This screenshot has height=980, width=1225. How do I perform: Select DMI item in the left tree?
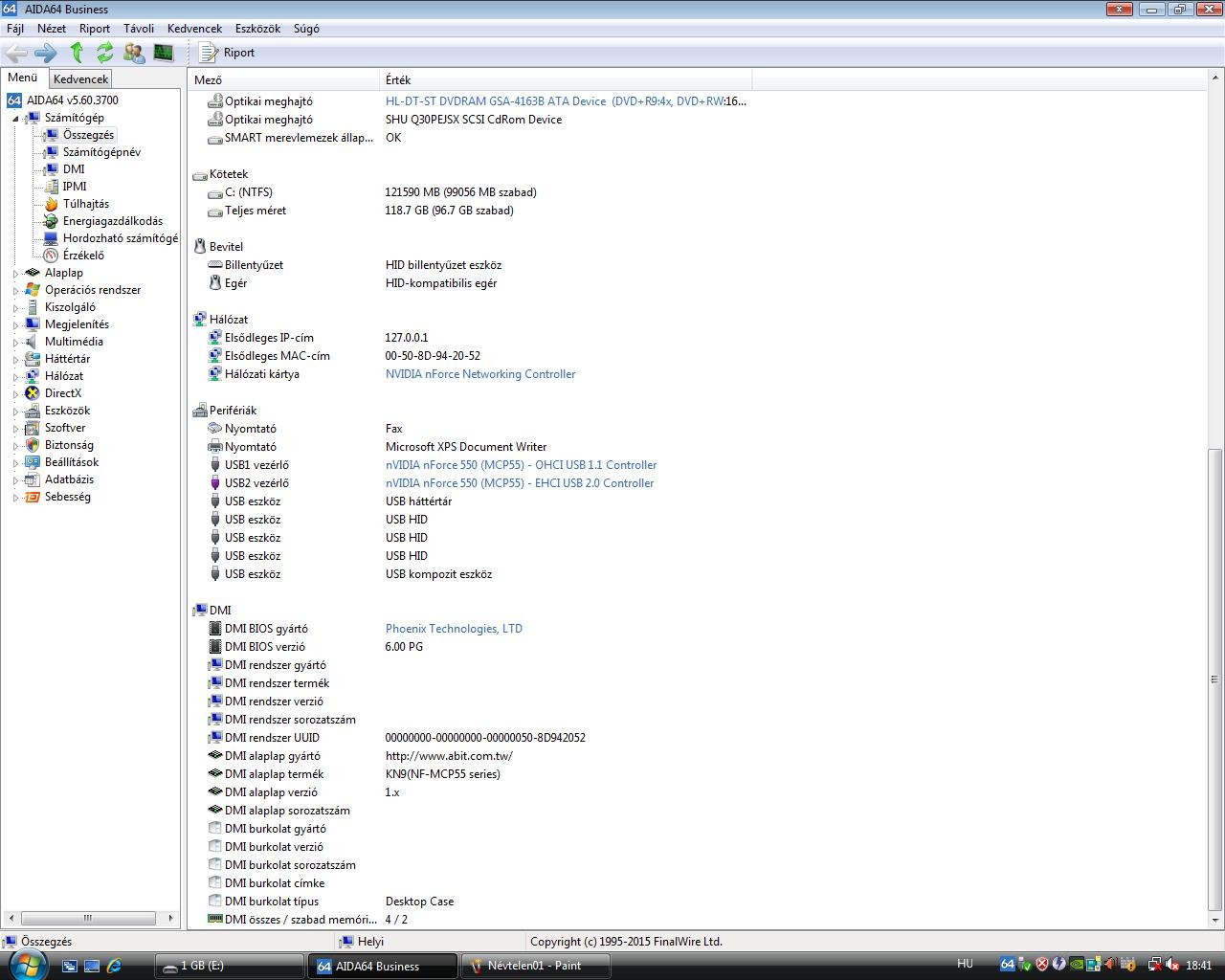click(x=74, y=169)
